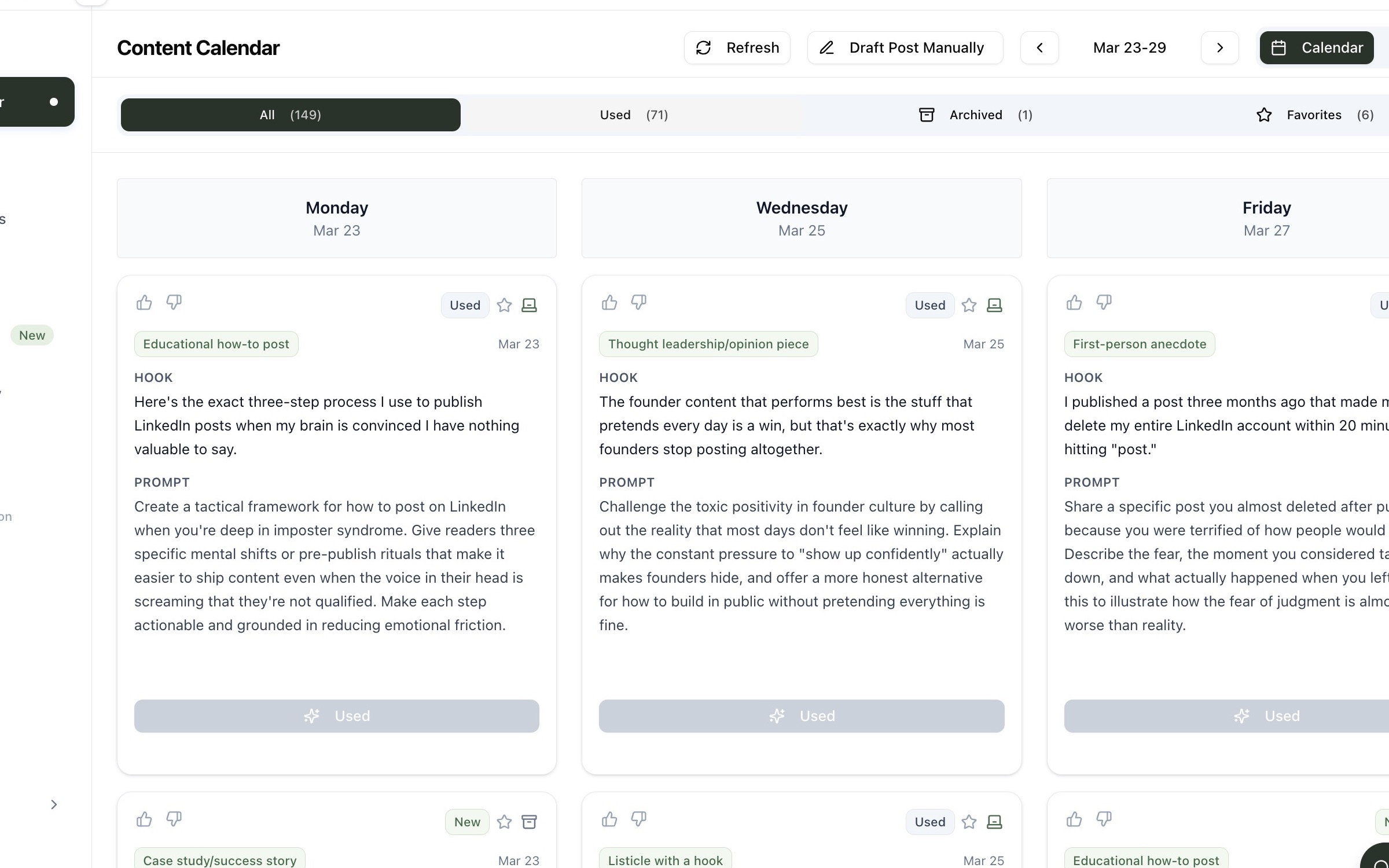1389x868 pixels.
Task: Click the Used badge on the Listicle card
Action: pos(930,822)
